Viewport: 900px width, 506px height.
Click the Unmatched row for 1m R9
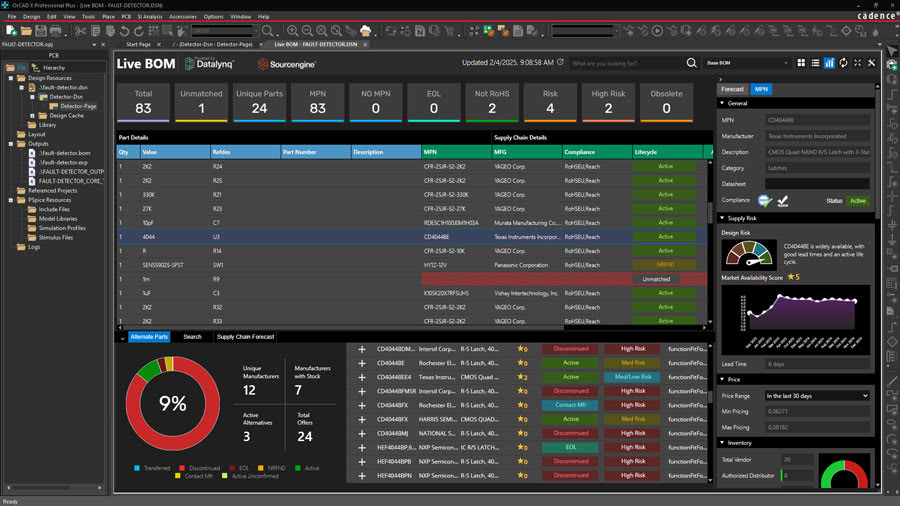click(x=412, y=279)
